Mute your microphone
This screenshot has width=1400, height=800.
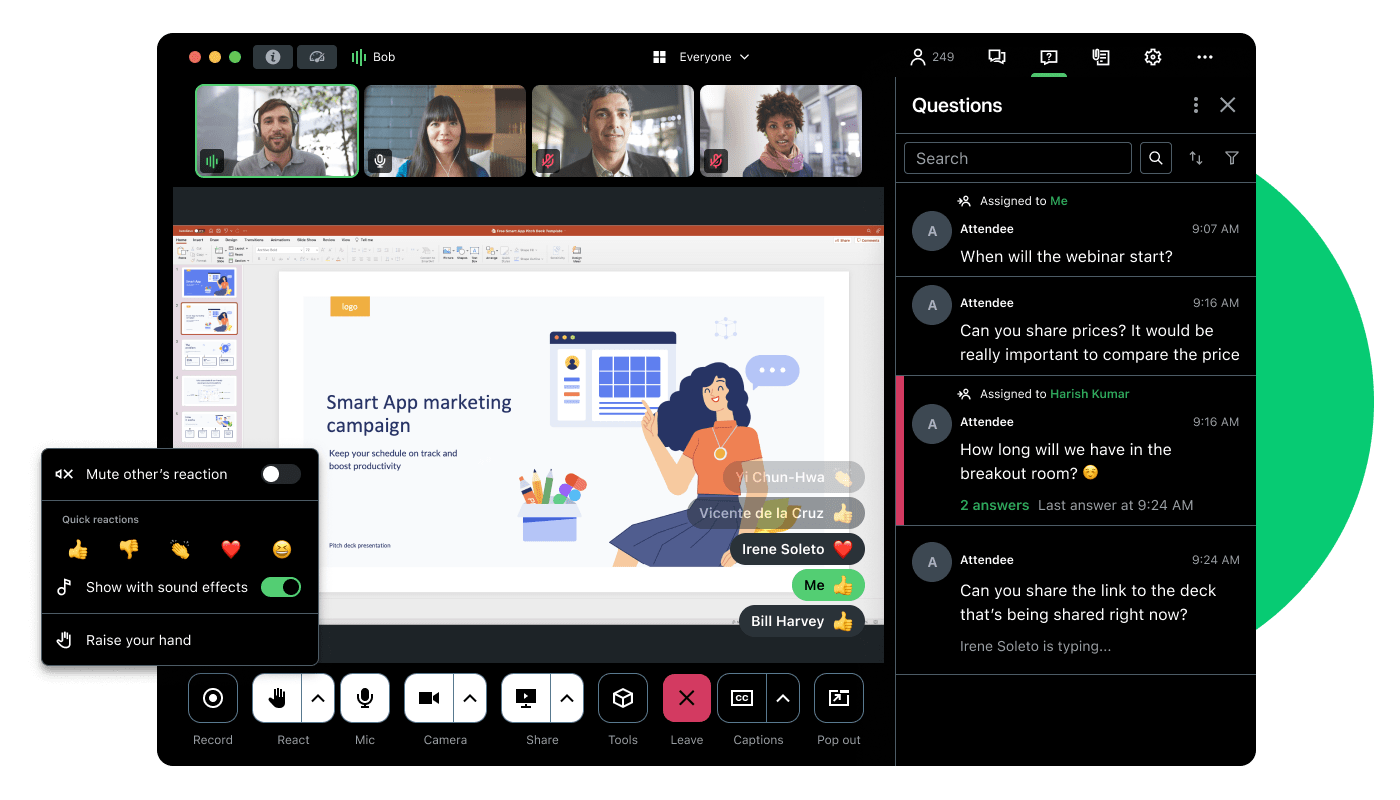click(364, 698)
